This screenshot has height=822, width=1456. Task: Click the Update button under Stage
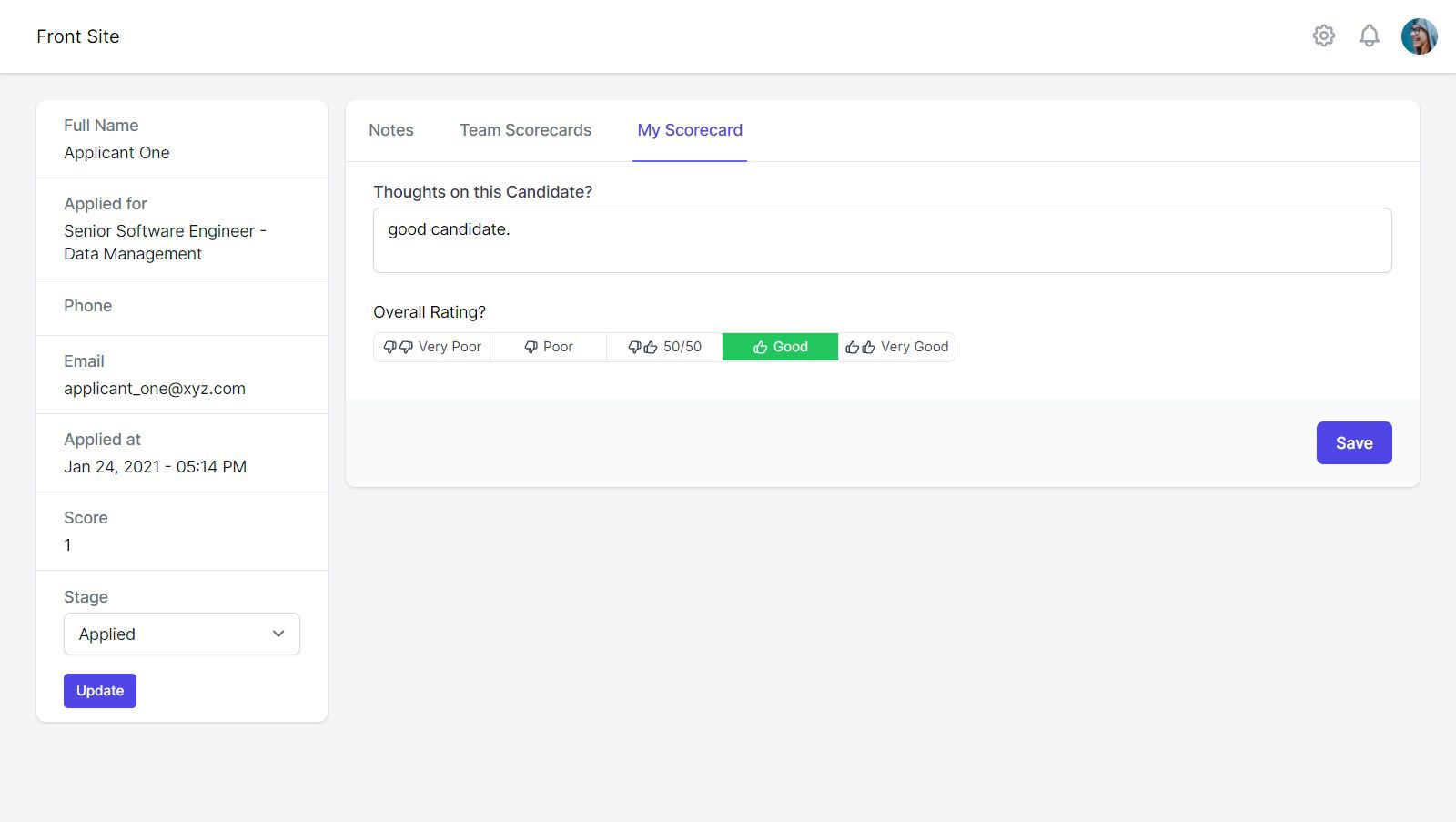(x=99, y=690)
